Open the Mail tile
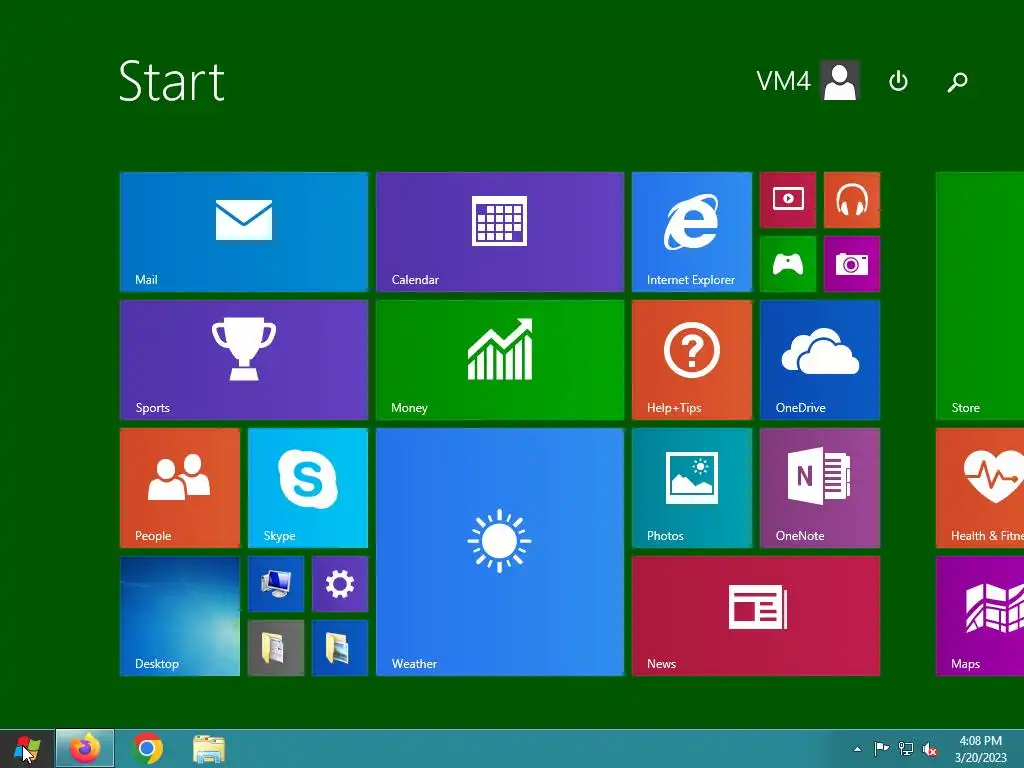The height and width of the screenshot is (768, 1024). (x=244, y=232)
